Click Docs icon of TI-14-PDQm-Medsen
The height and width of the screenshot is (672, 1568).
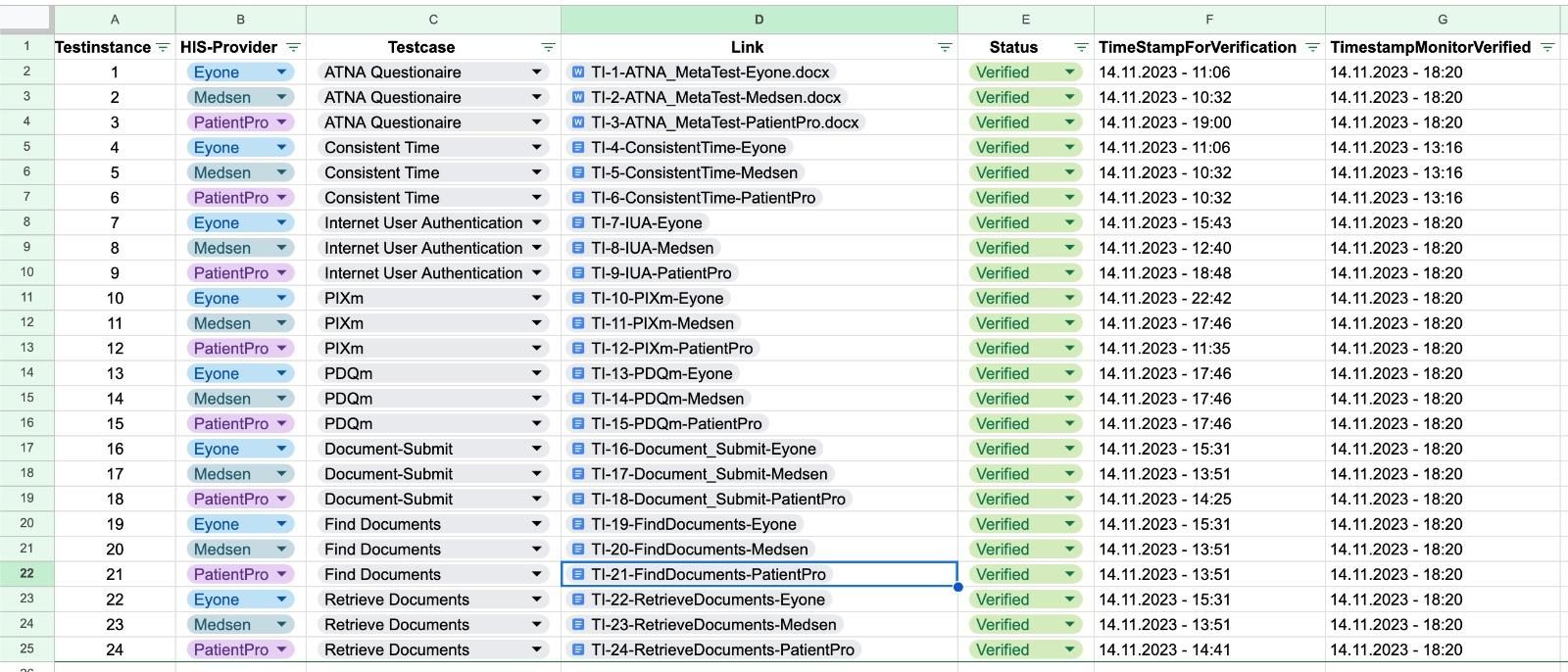click(x=578, y=399)
